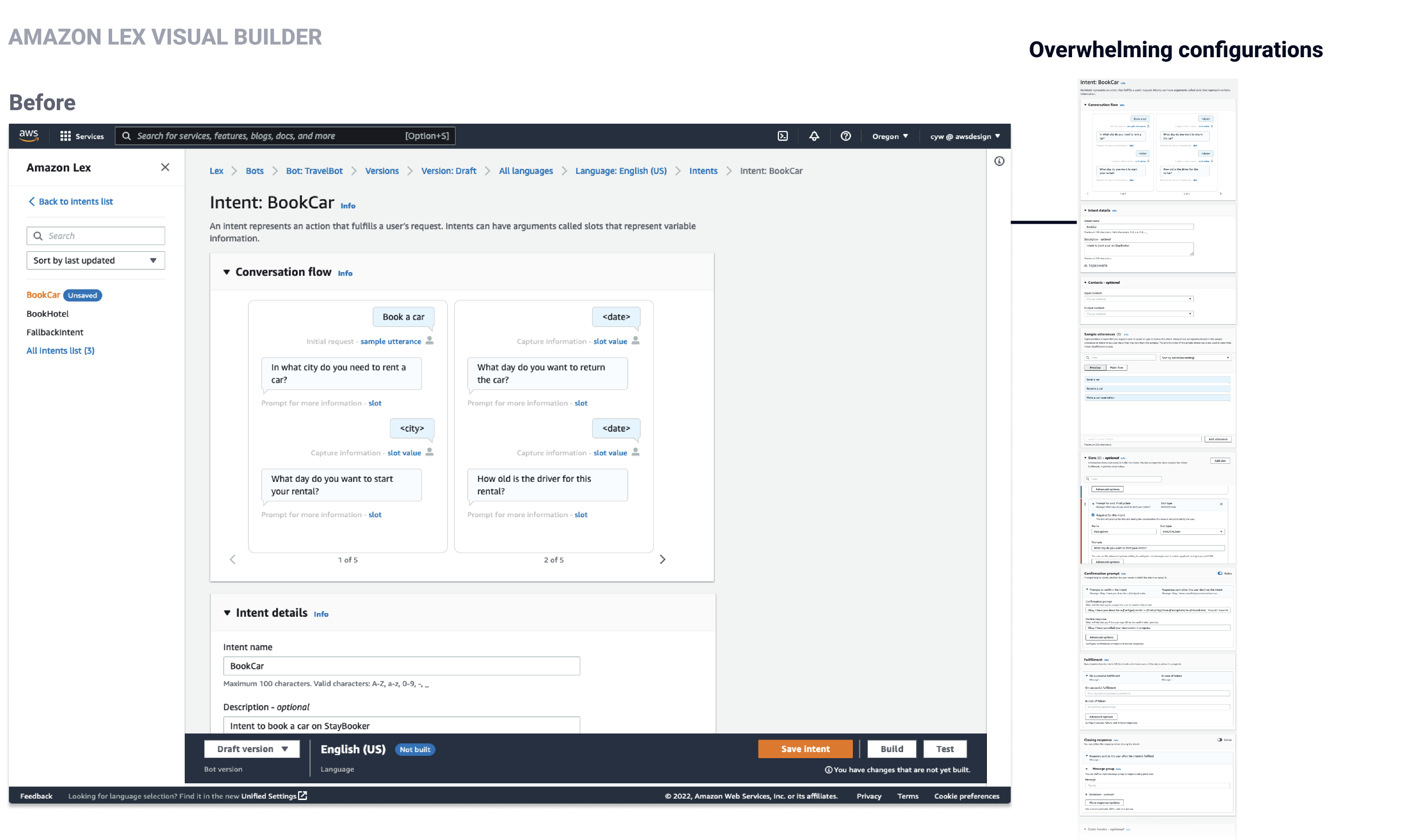
Task: Open the help question mark icon
Action: [846, 136]
